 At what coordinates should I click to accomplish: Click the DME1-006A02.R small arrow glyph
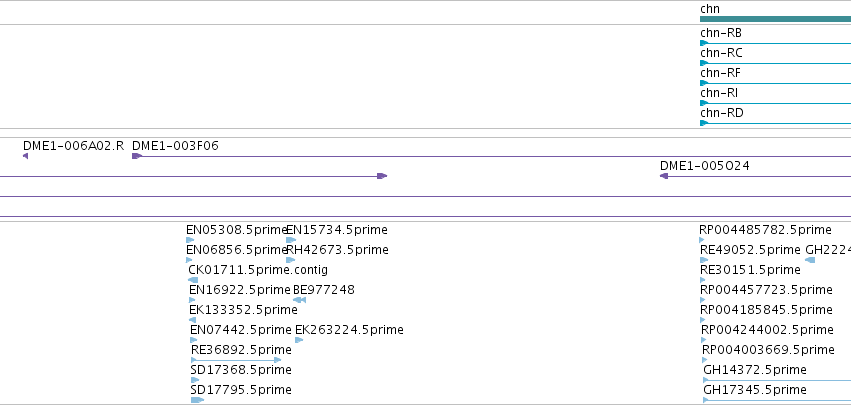pos(26,156)
